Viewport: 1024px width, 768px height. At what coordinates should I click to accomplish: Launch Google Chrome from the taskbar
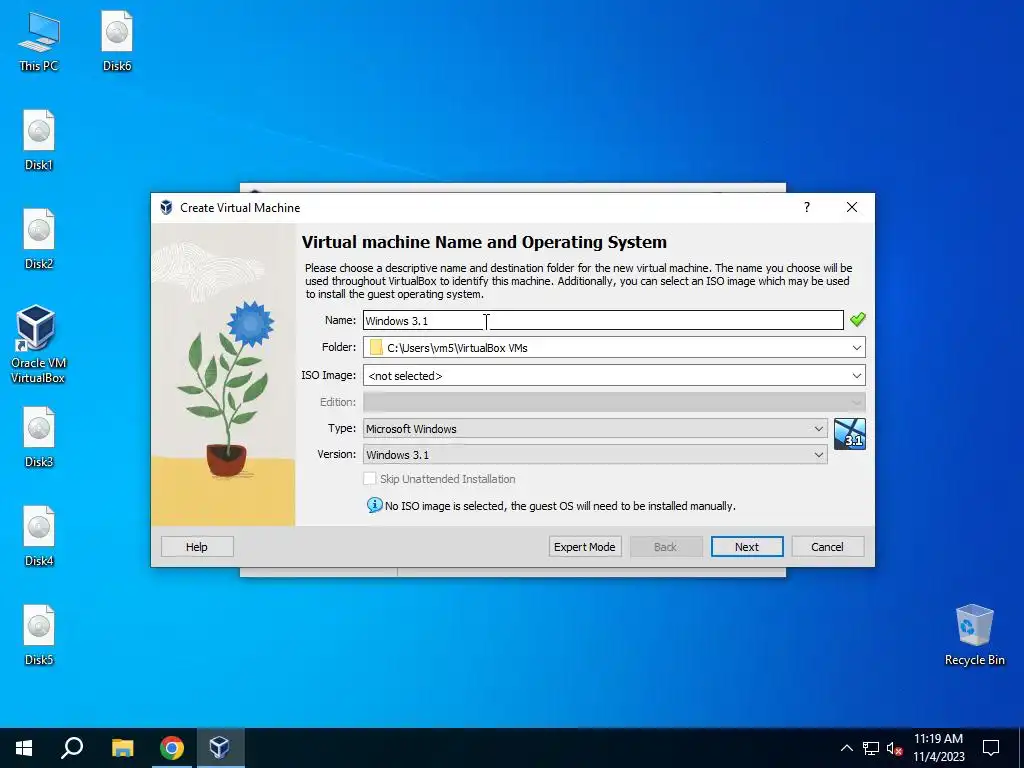pyautogui.click(x=171, y=748)
